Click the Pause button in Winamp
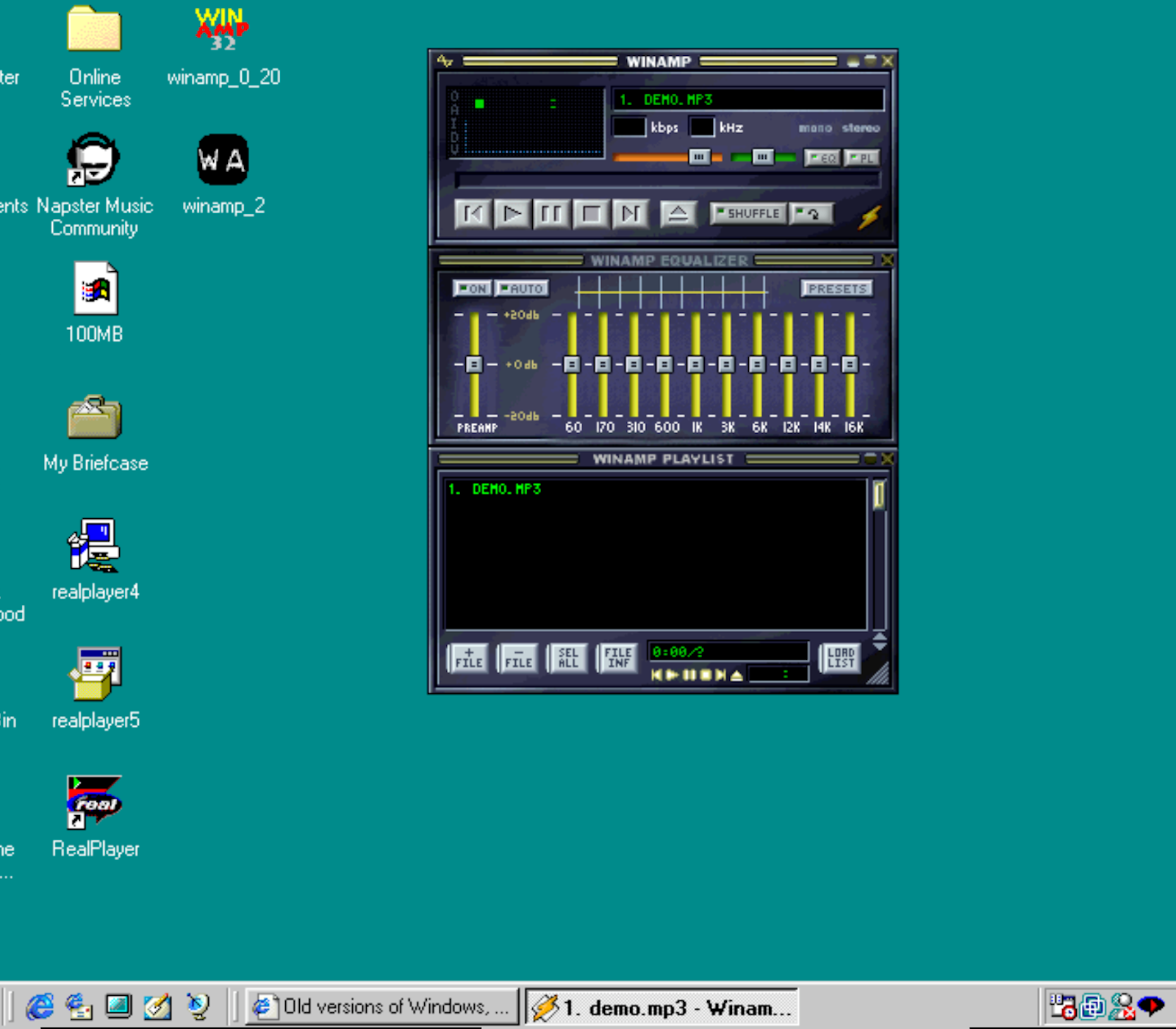The width and height of the screenshot is (1176, 1029). (x=551, y=214)
